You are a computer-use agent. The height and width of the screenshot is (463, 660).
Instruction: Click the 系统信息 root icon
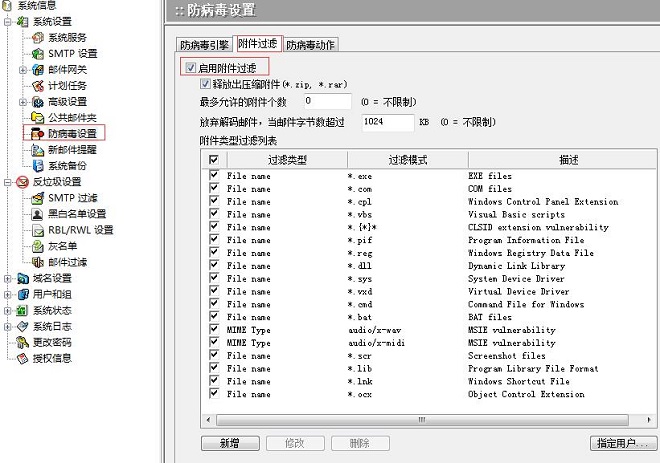point(7,5)
